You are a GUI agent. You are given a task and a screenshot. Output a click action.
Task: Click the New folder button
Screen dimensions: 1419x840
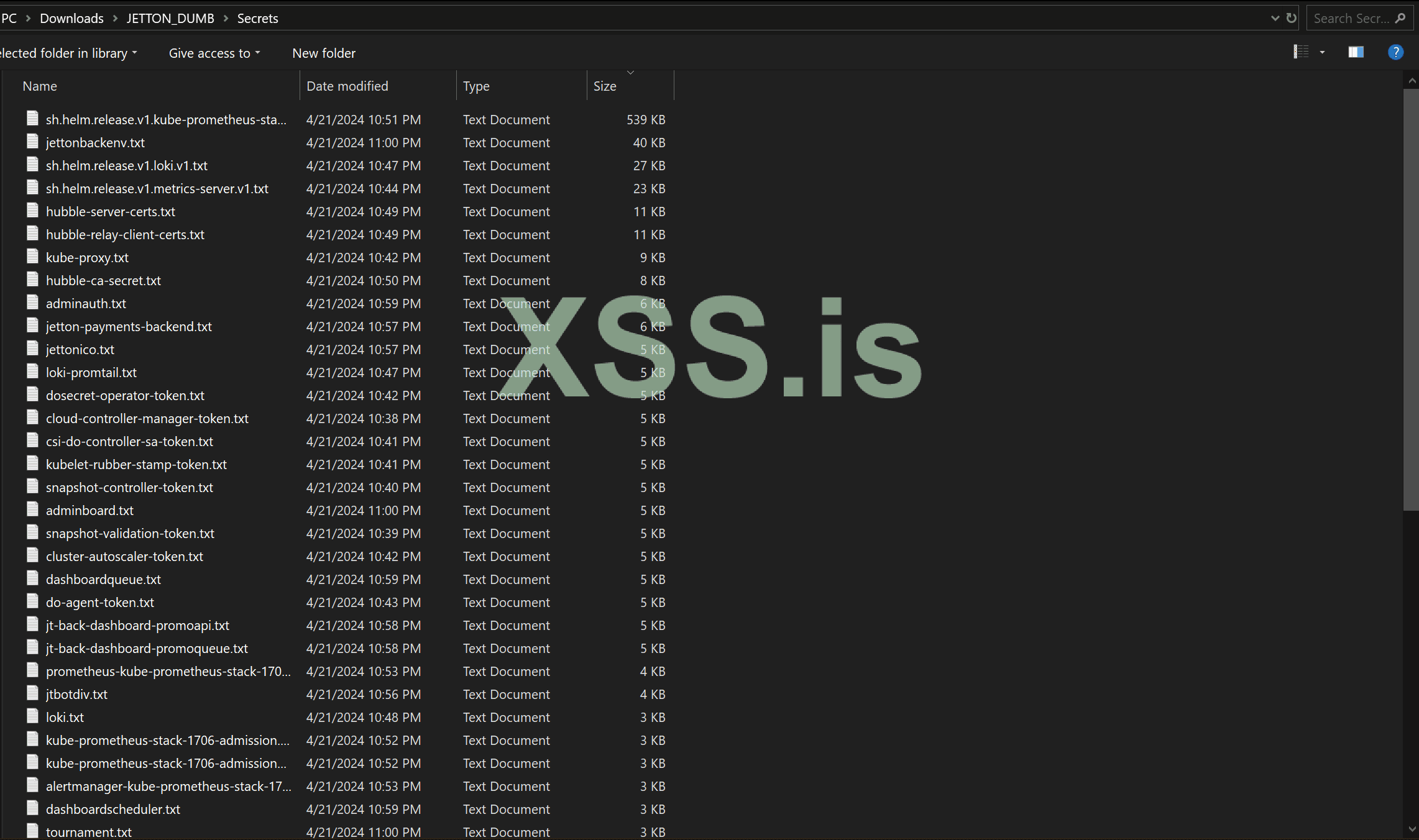(x=324, y=53)
